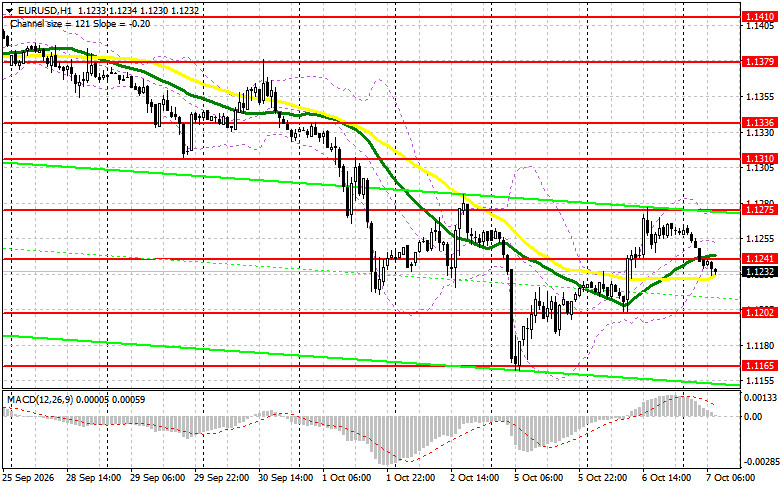Click the 7 Oct 06:00 time label
The image size is (781, 489).
731,478
